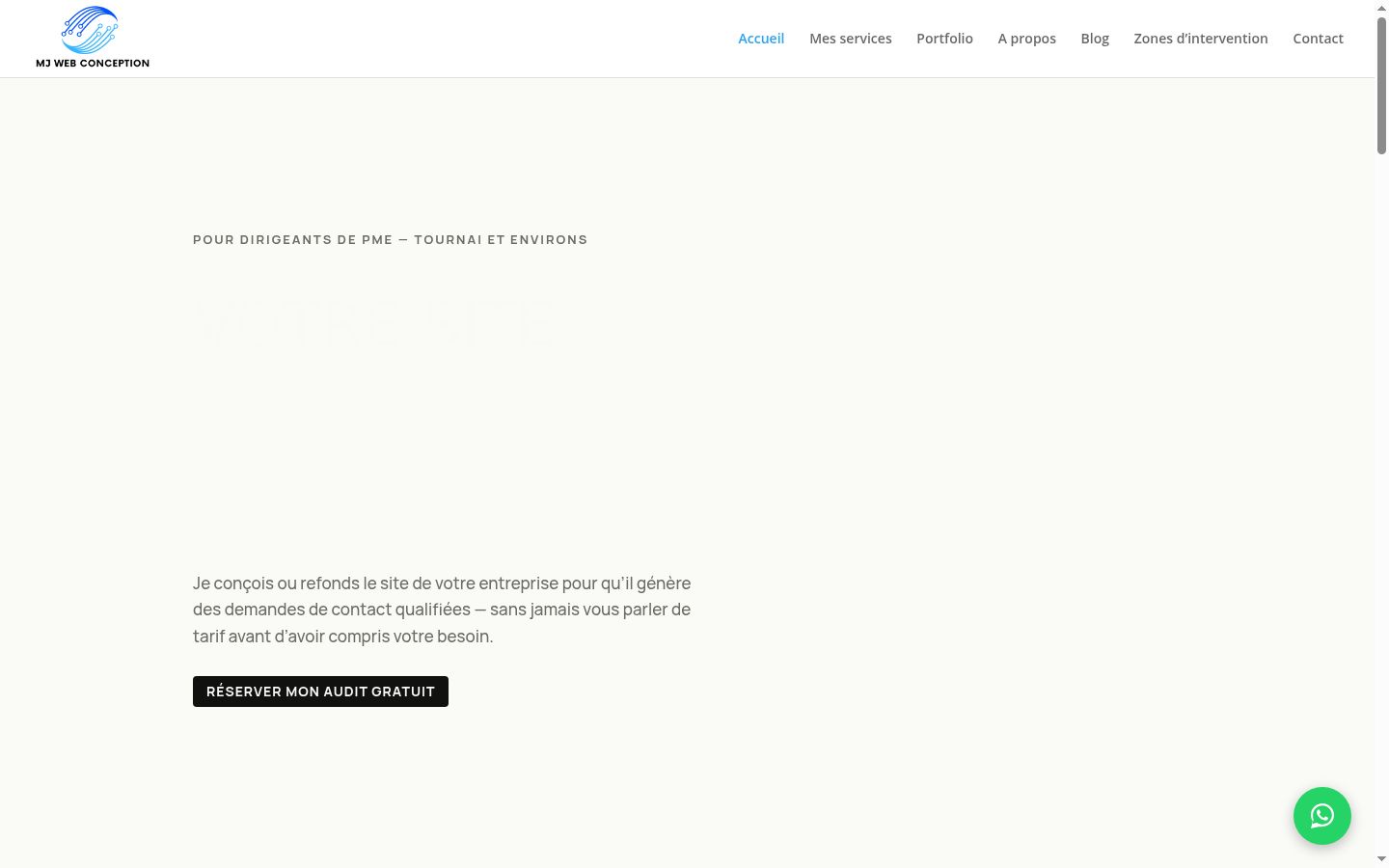Image resolution: width=1389 pixels, height=868 pixels.
Task: Open the Mes services menu item
Action: point(851,39)
